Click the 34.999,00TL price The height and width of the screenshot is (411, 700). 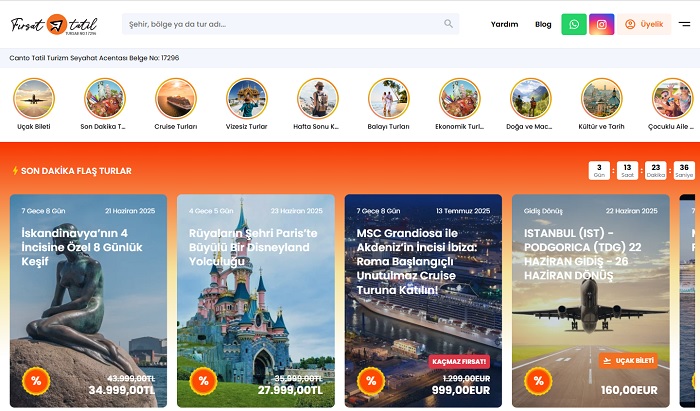[122, 390]
